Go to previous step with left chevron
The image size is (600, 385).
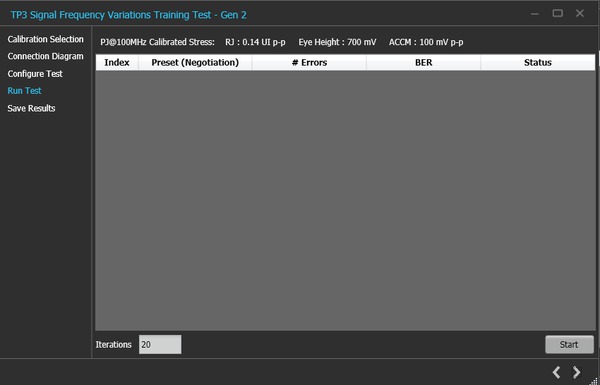click(556, 372)
